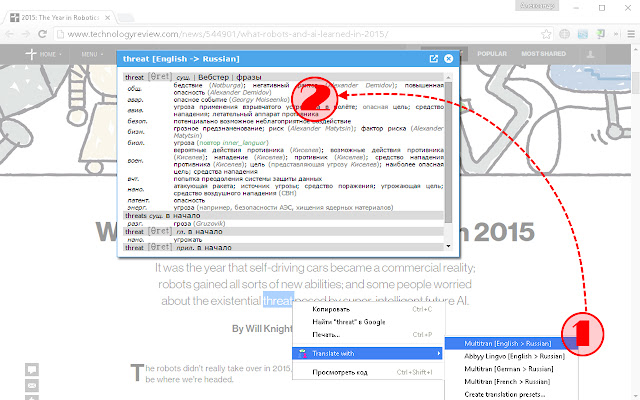The height and width of the screenshot is (400, 640).
Task: Click в начало link in threats row
Action: pyautogui.click(x=182, y=216)
